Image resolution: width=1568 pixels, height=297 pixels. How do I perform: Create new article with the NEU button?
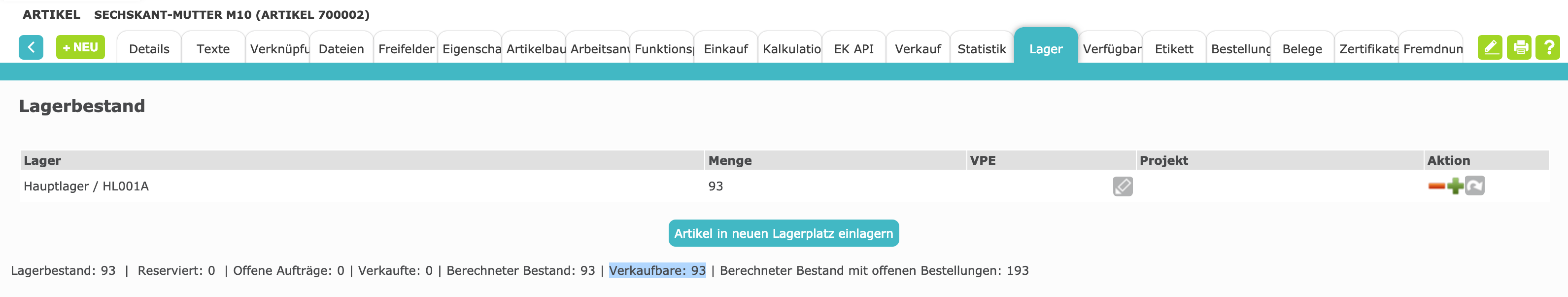point(80,47)
